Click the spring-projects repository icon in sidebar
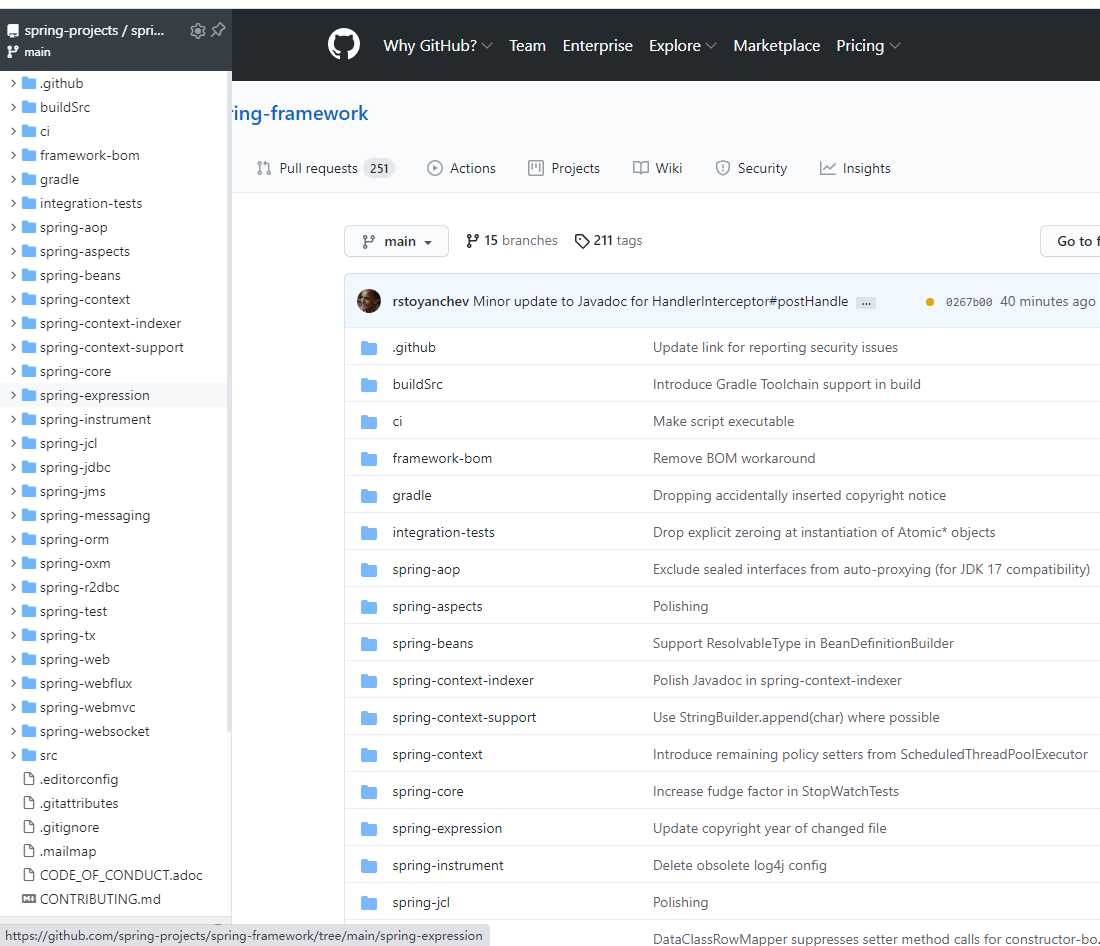Image resolution: width=1100 pixels, height=946 pixels. point(13,31)
